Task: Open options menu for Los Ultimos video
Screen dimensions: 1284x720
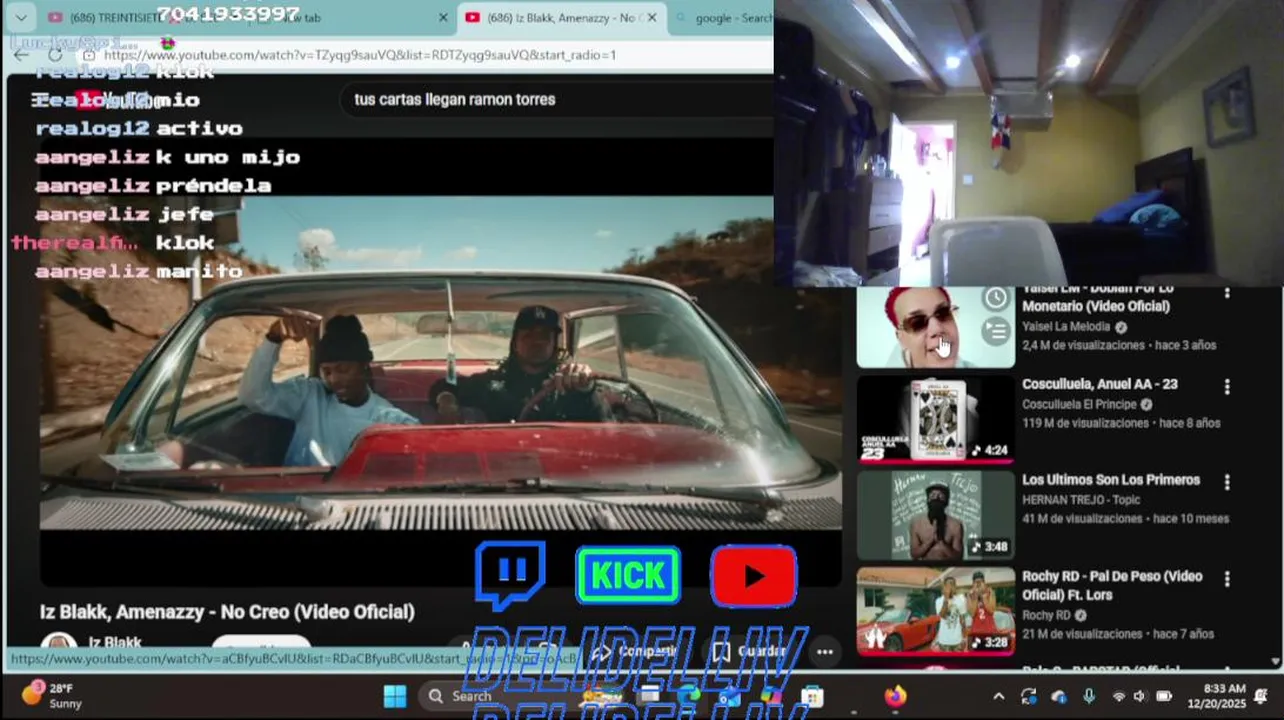Action: pos(1227,482)
